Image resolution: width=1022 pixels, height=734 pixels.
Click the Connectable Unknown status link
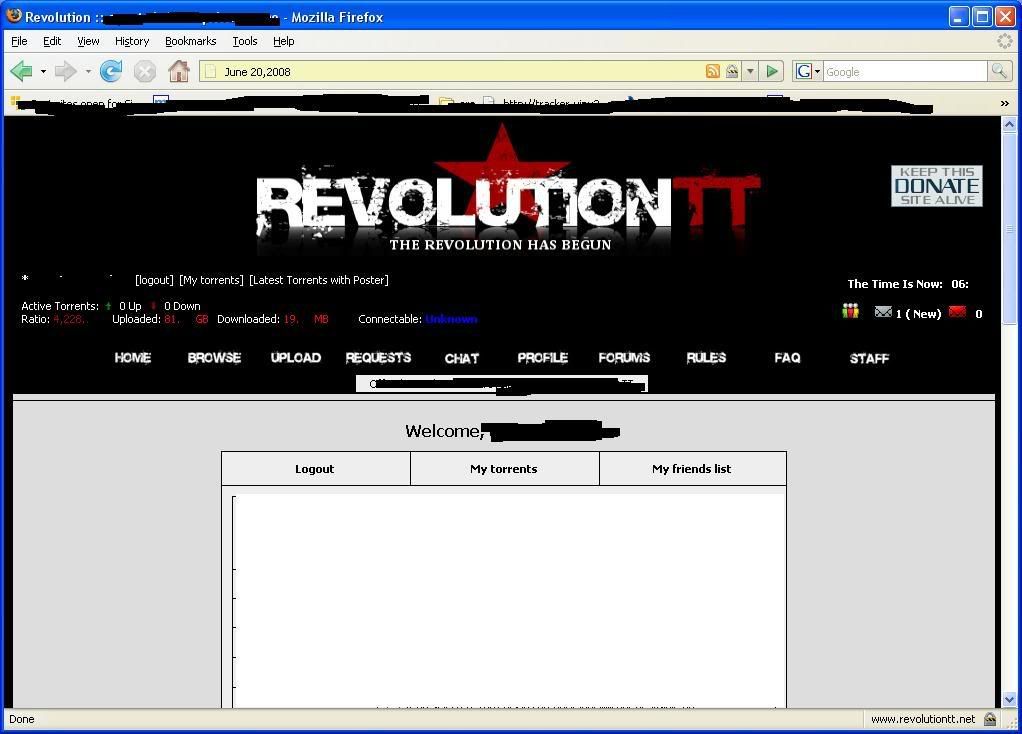[x=451, y=319]
